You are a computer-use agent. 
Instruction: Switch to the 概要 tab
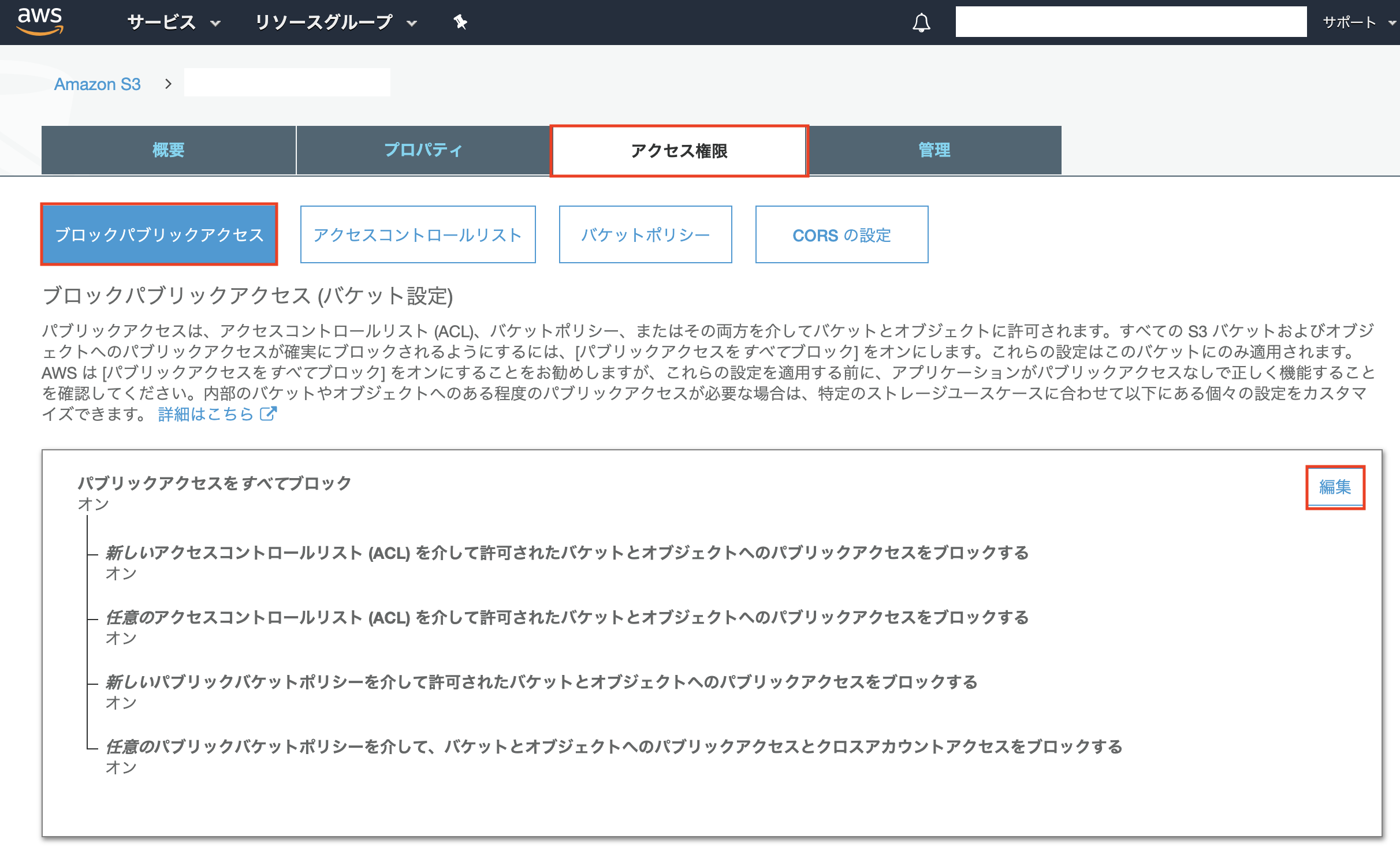coord(168,150)
